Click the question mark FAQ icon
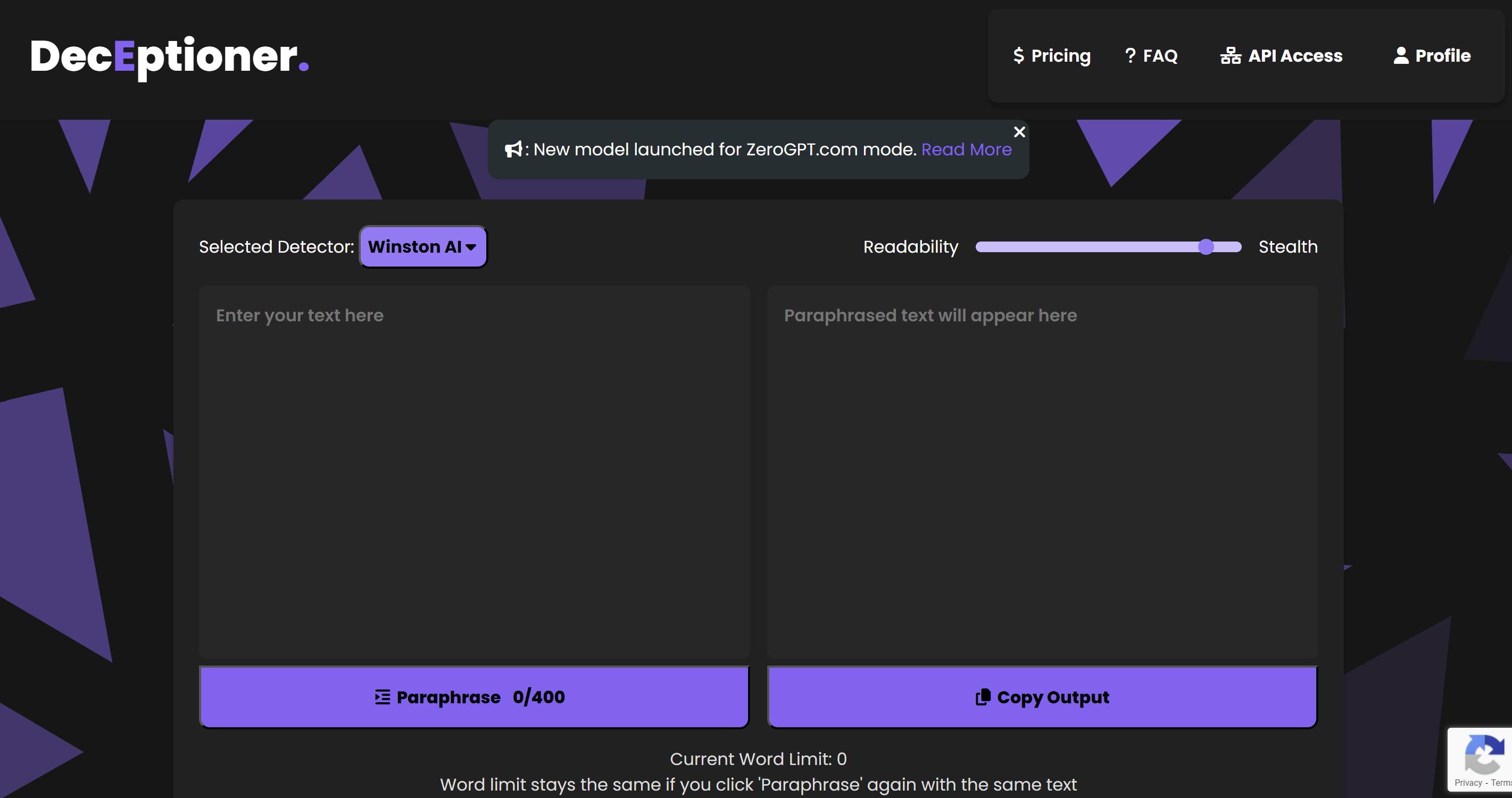The image size is (1512, 798). 1130,56
